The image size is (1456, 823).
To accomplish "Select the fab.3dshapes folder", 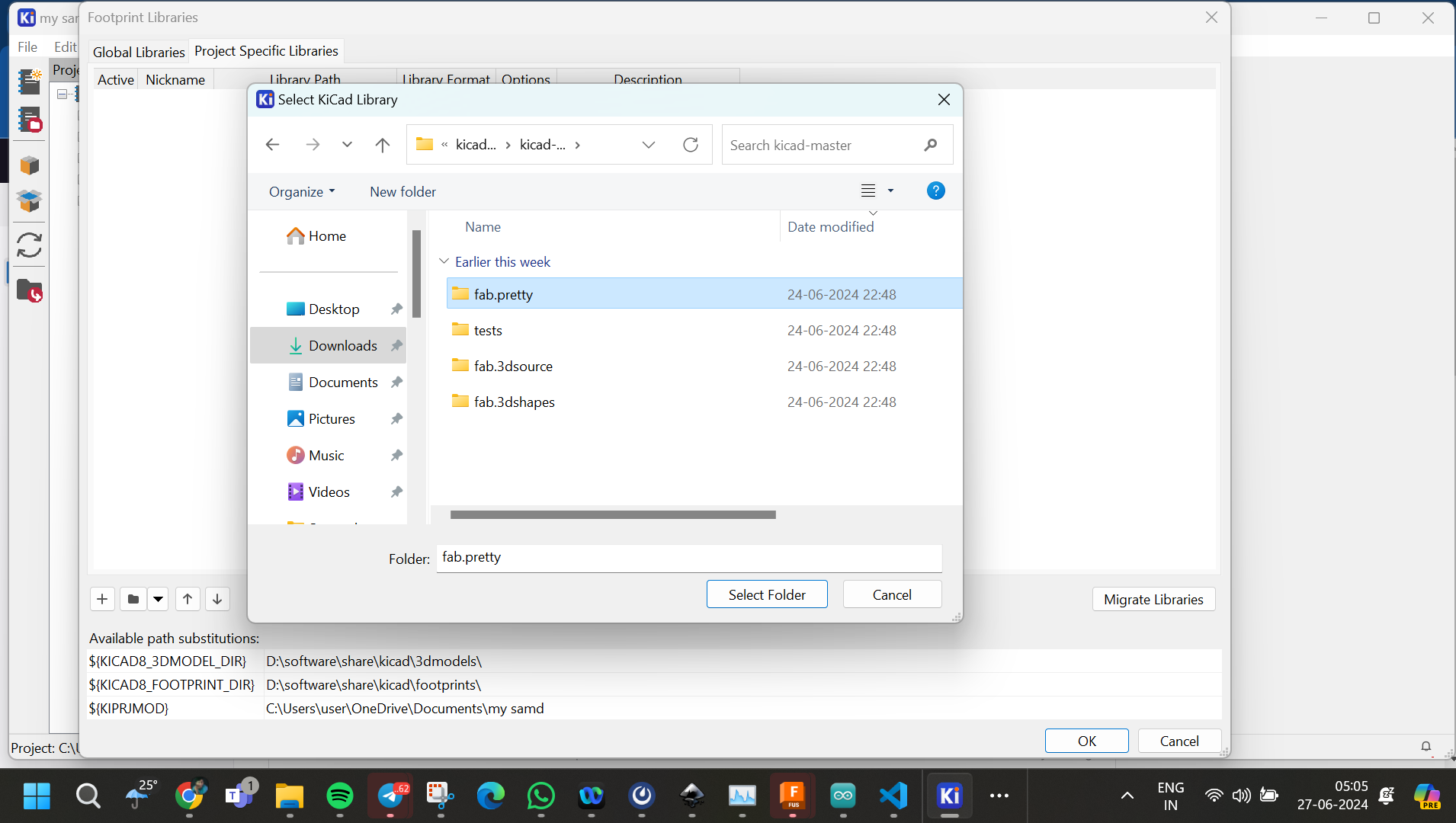I will click(x=704, y=402).
